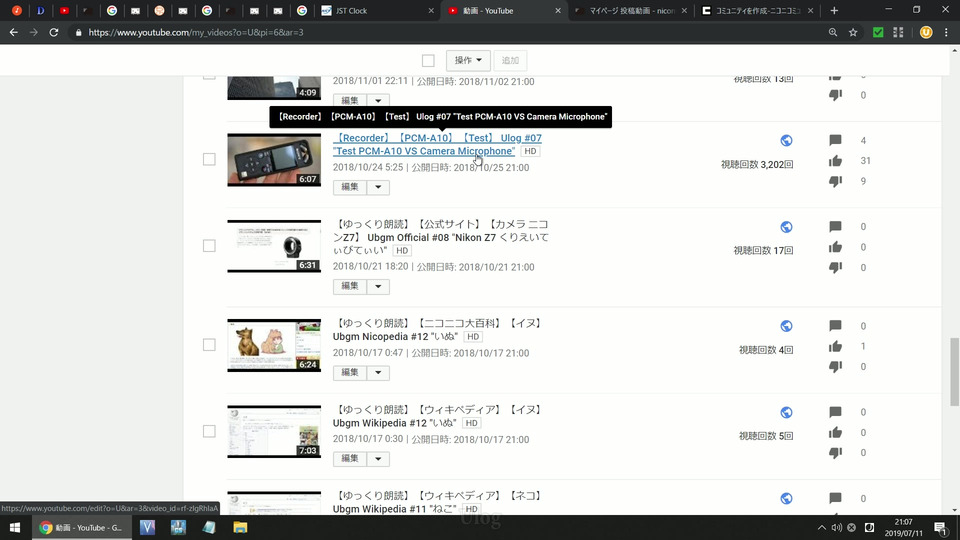Image resolution: width=960 pixels, height=540 pixels.
Task: Click 編集 button for PCM-A10 video
Action: [x=350, y=187]
